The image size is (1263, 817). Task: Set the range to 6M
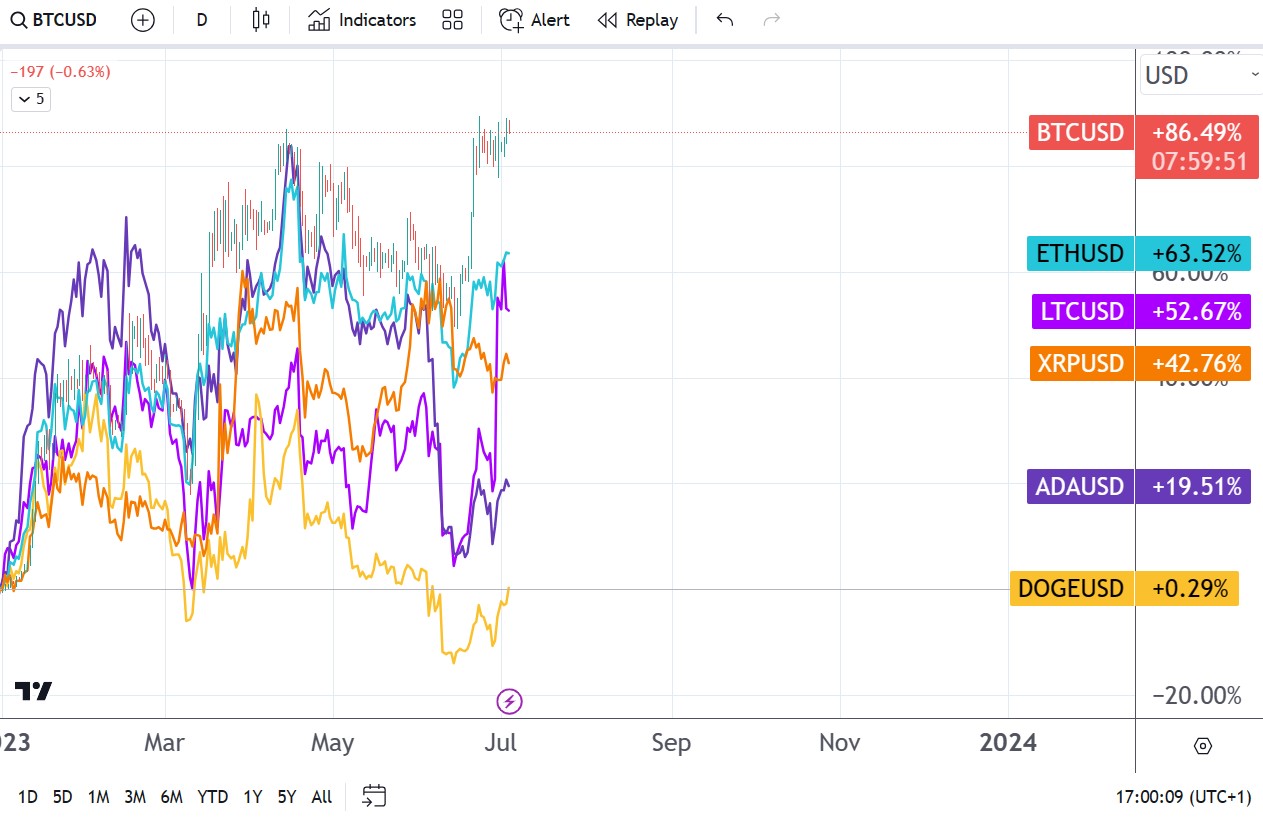172,797
